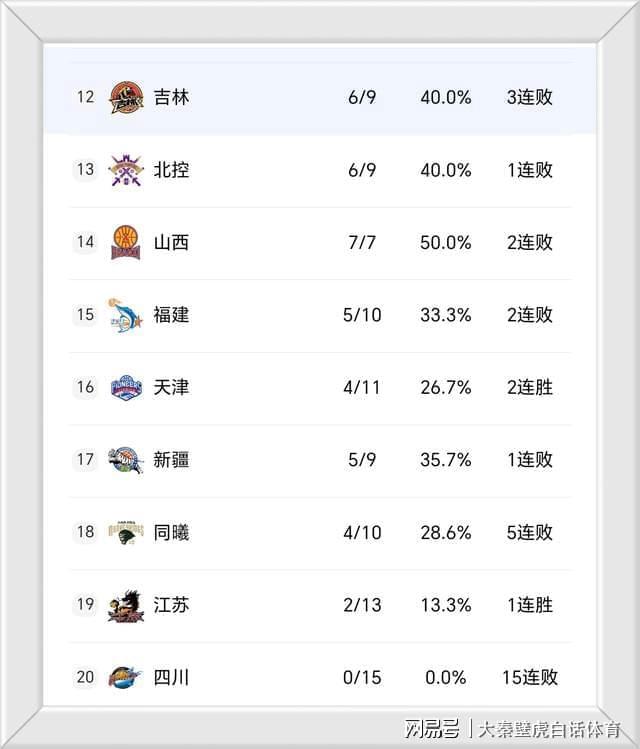
Task: Open the 四川 team name link
Action: click(x=171, y=677)
